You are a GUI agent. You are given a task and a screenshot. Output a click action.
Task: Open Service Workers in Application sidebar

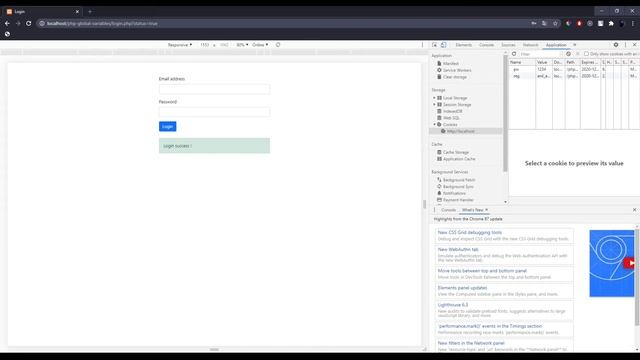click(457, 70)
